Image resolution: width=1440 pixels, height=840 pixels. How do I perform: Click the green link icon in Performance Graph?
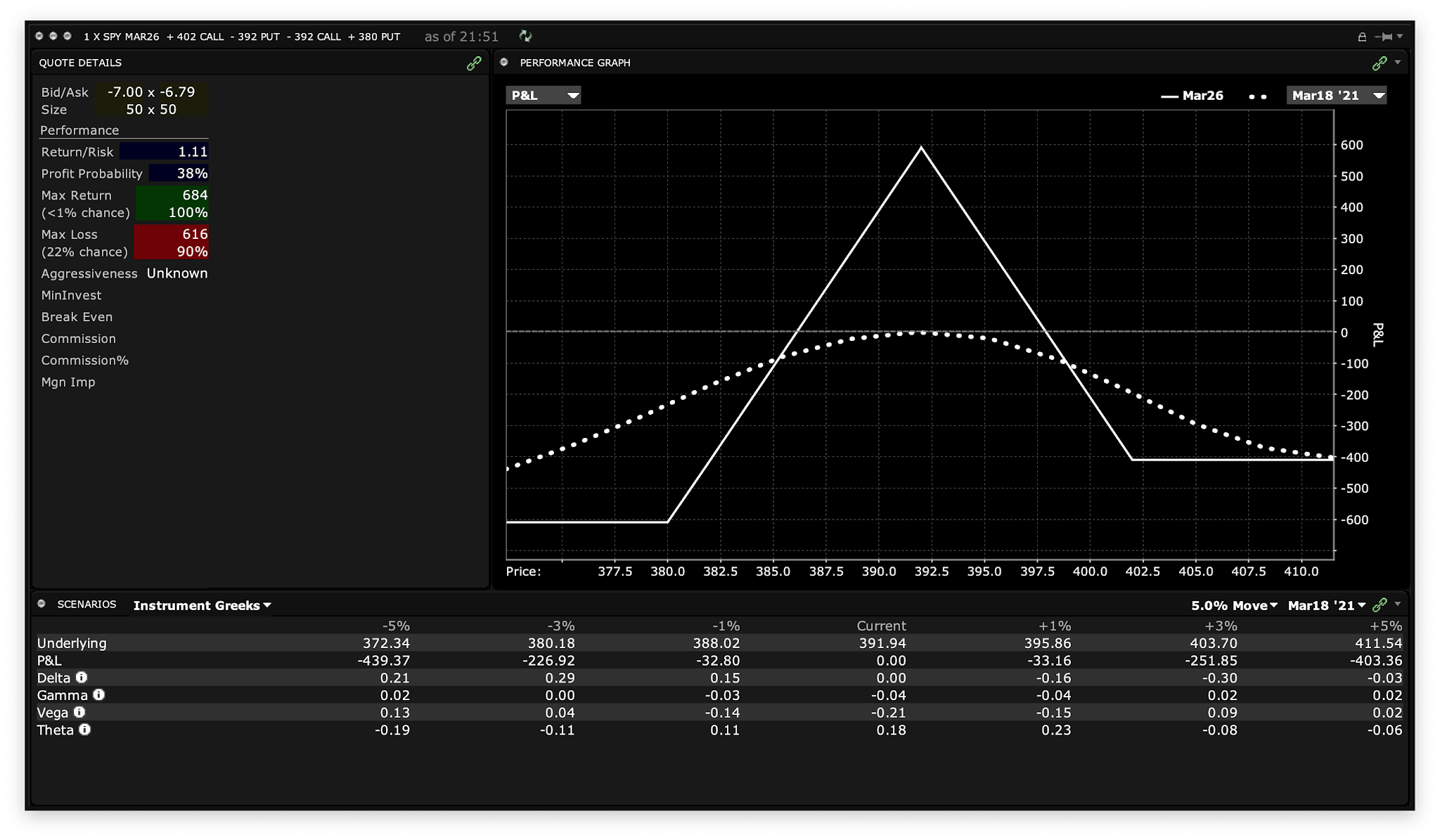(1380, 63)
